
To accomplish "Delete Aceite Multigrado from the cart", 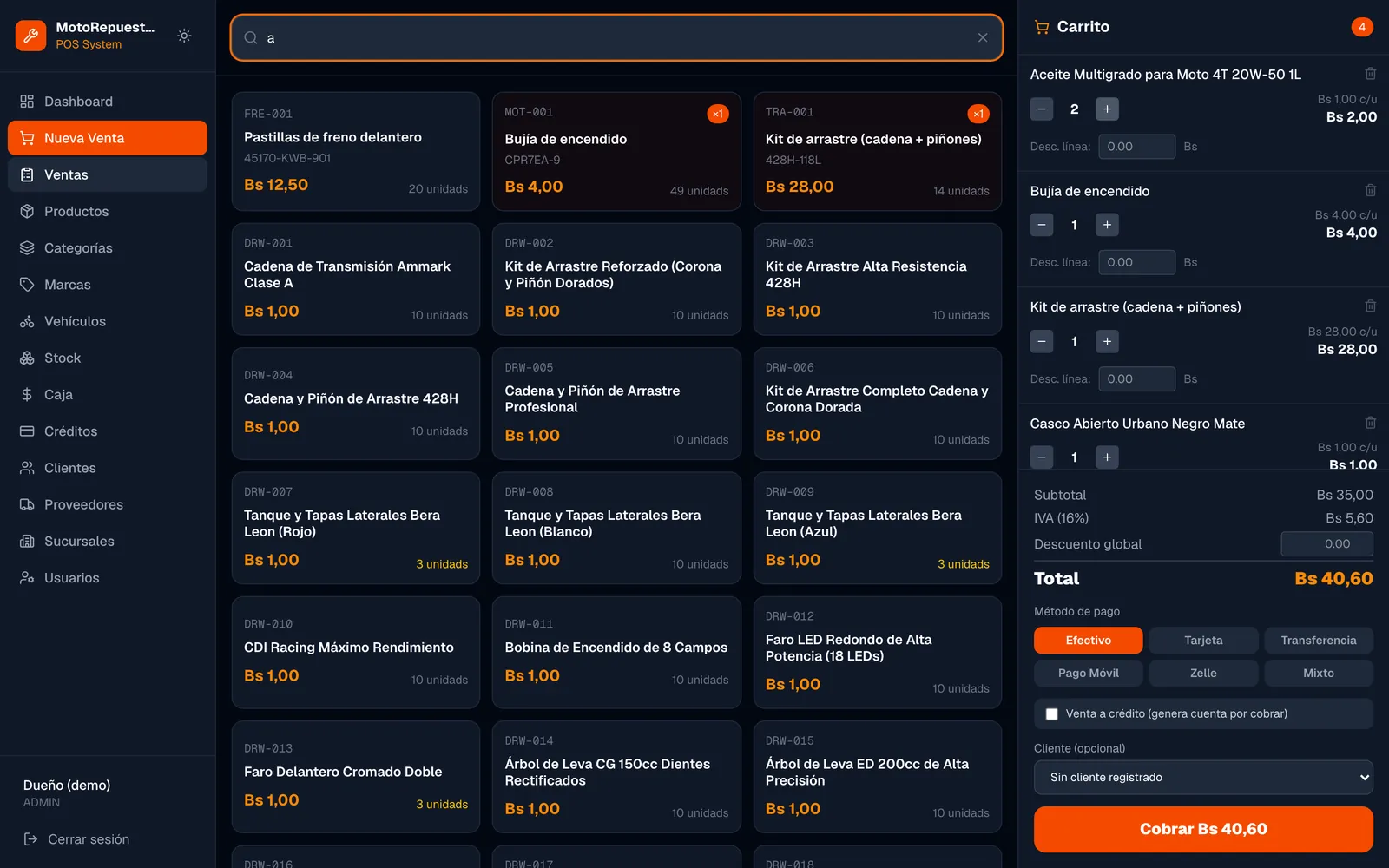I will (x=1370, y=74).
